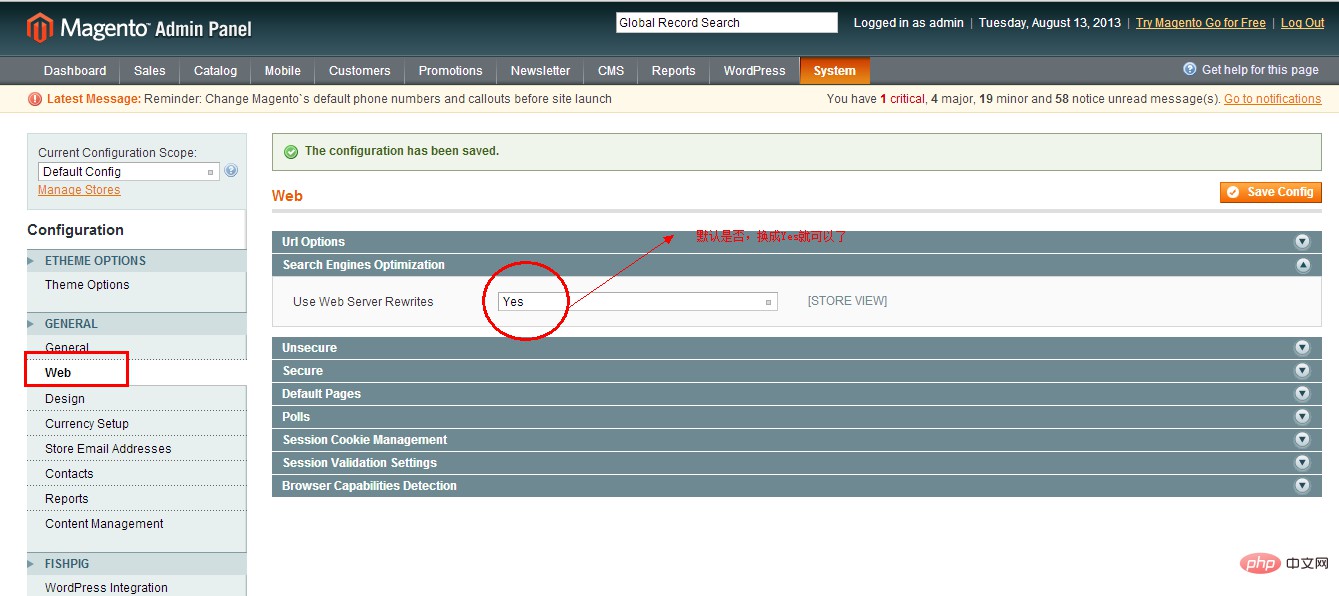Click the Save Config button
1339x596 pixels.
[1271, 192]
